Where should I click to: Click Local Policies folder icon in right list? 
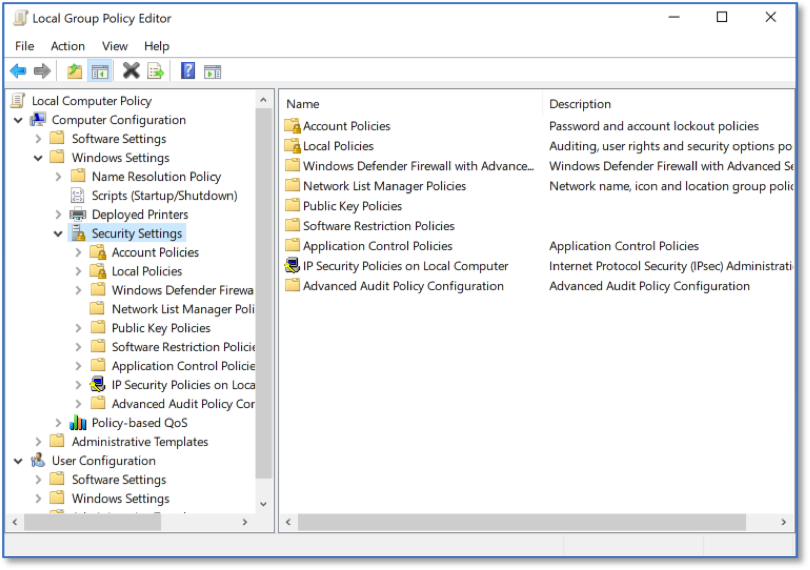point(292,146)
